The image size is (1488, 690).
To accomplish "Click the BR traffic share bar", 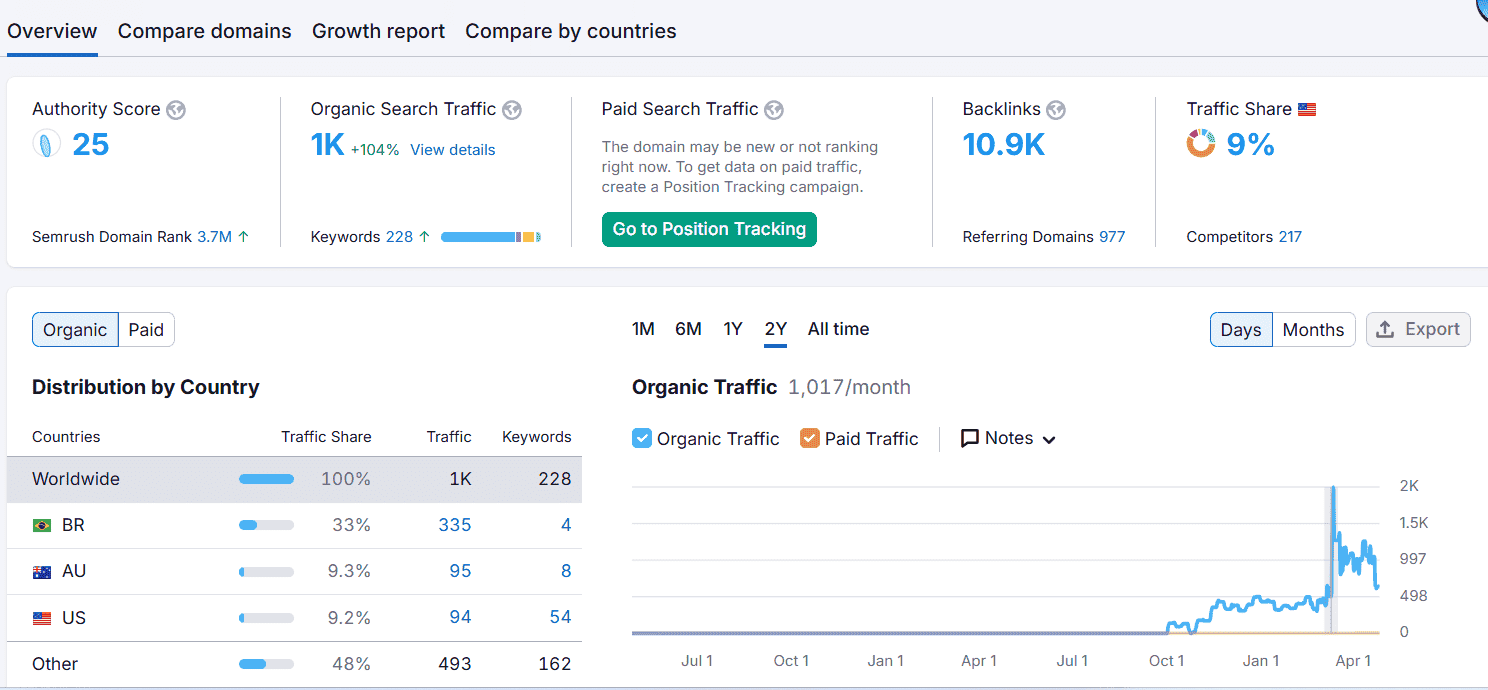I will pos(266,526).
